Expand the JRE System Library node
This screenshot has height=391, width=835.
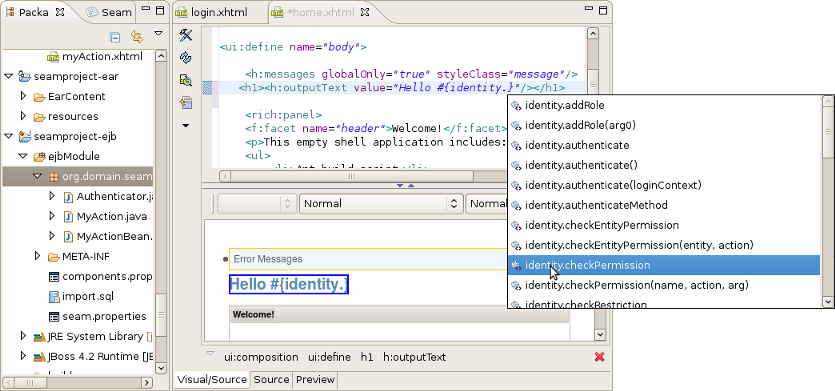[x=23, y=336]
